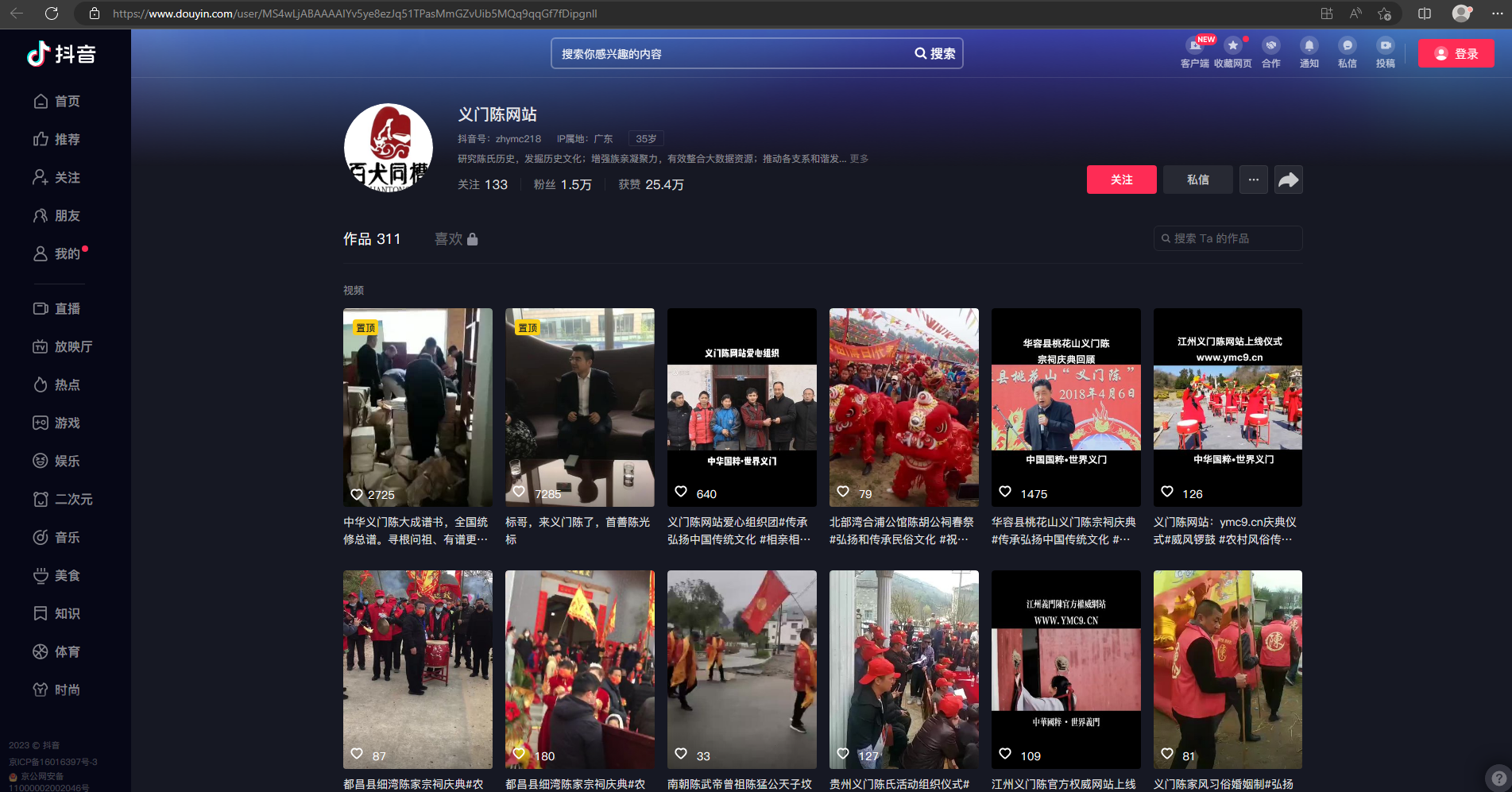Click the 搜索 search button
1512x792 pixels.
click(935, 53)
